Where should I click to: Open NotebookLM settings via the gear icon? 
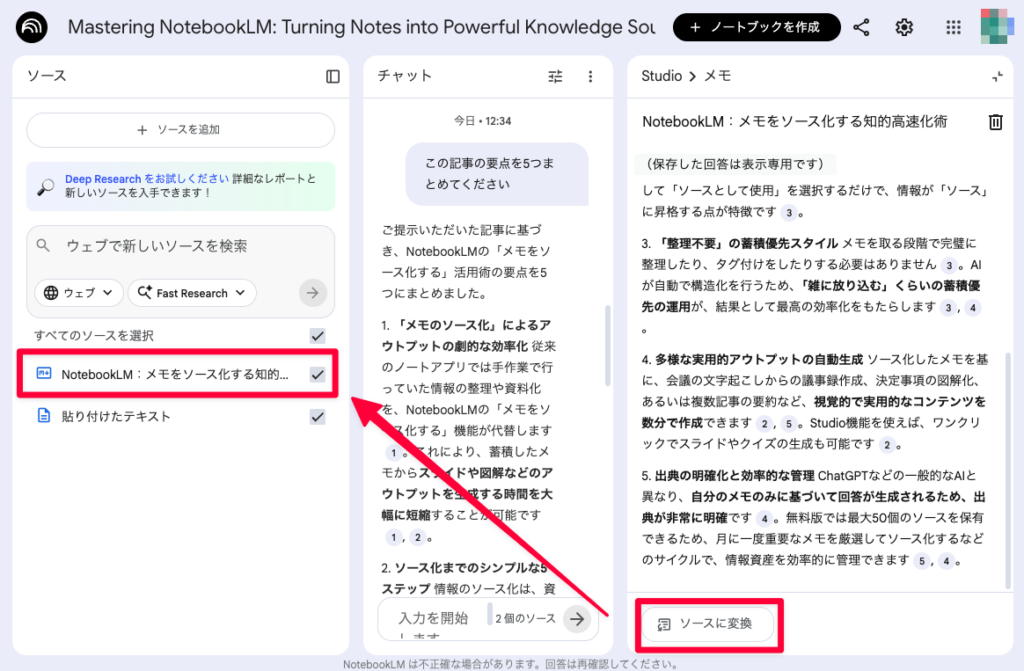(x=904, y=27)
